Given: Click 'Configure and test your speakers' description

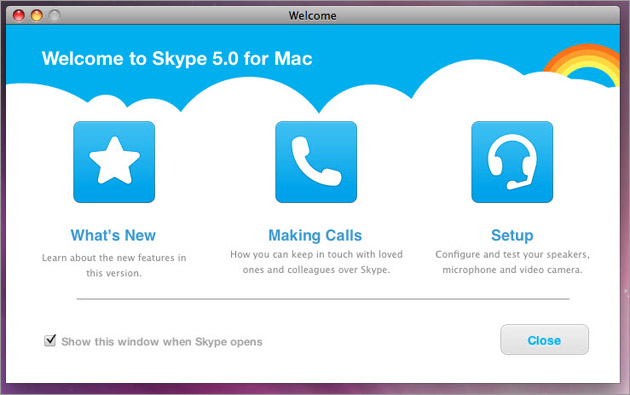Looking at the screenshot, I should [512, 262].
